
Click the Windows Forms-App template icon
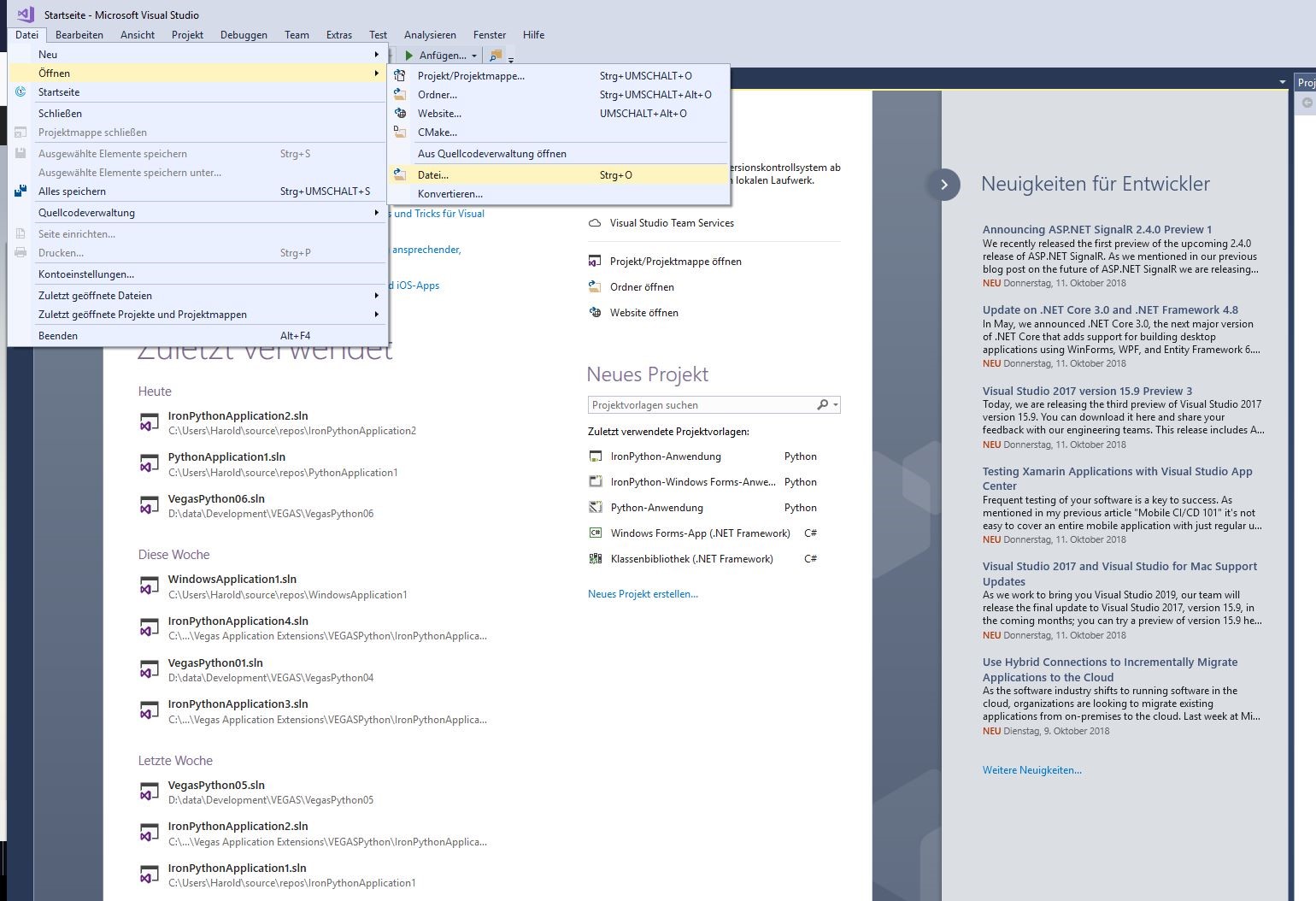(596, 533)
